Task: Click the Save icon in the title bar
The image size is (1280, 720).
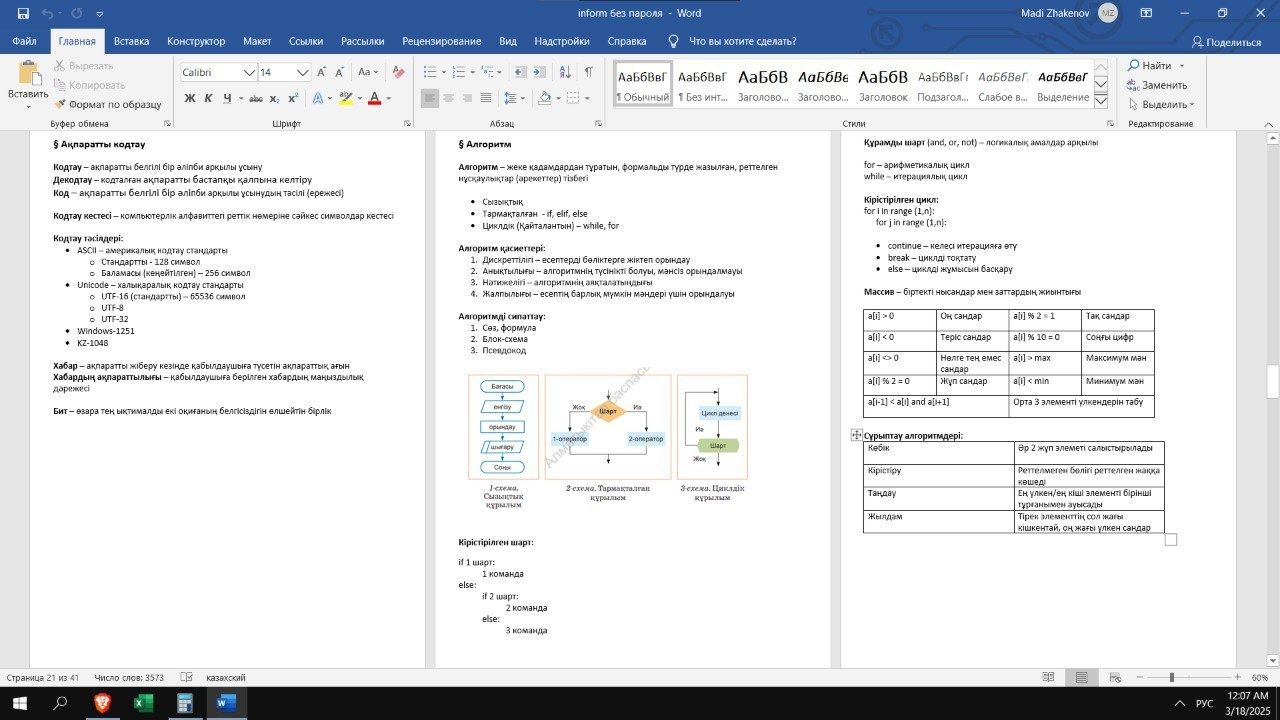Action: (23, 13)
